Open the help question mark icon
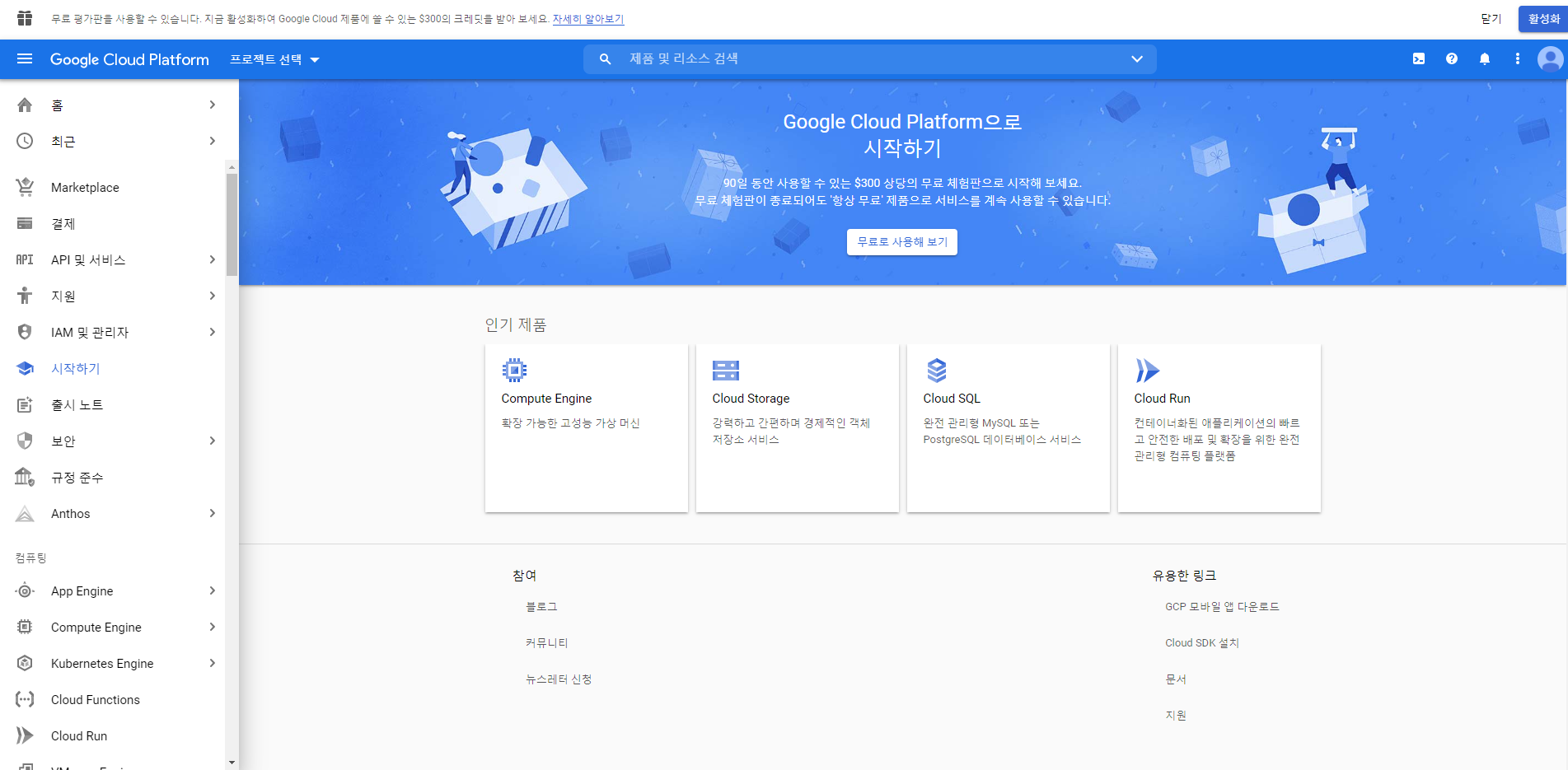1568x770 pixels. pos(1452,59)
